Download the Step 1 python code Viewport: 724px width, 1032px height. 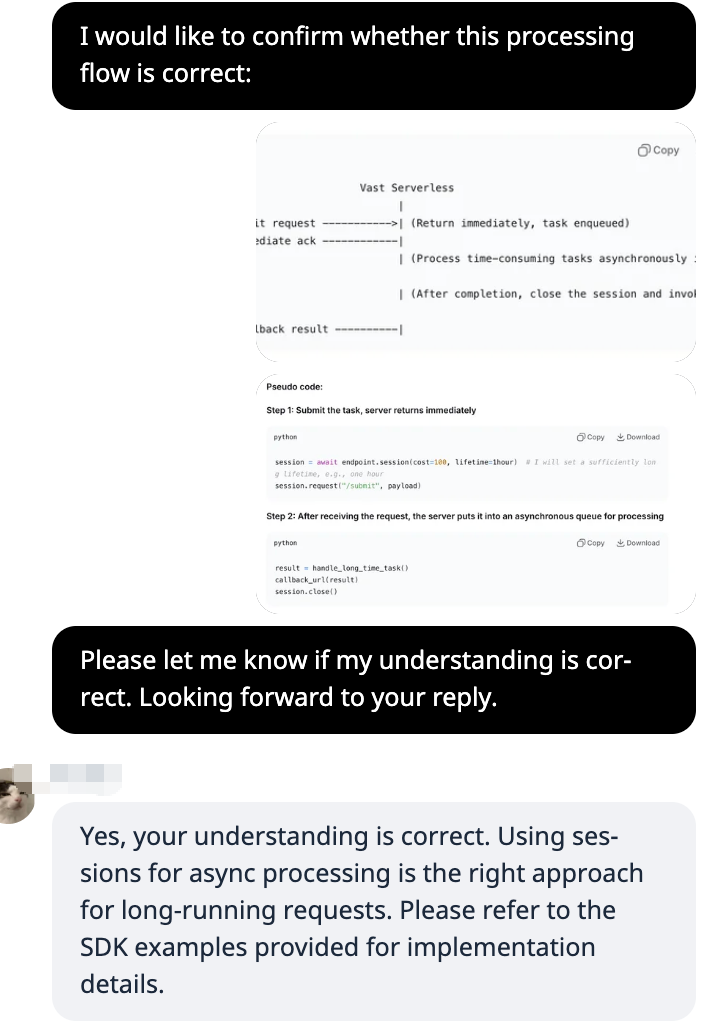tap(638, 437)
